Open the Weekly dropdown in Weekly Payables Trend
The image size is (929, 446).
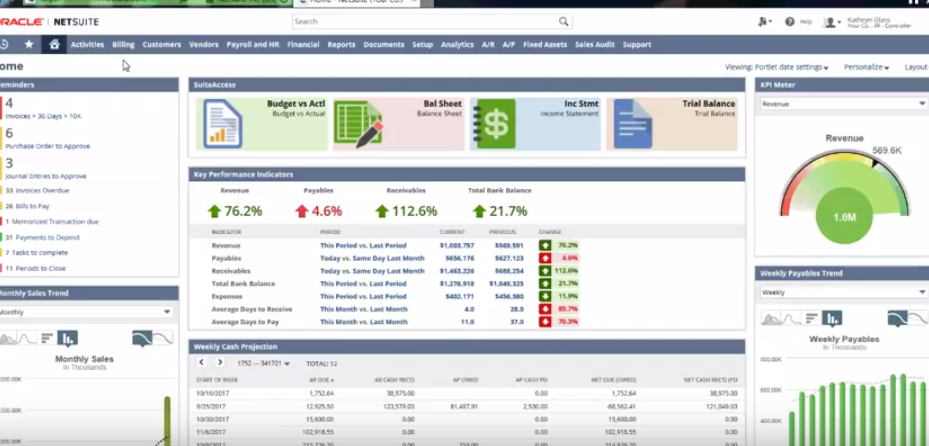843,292
